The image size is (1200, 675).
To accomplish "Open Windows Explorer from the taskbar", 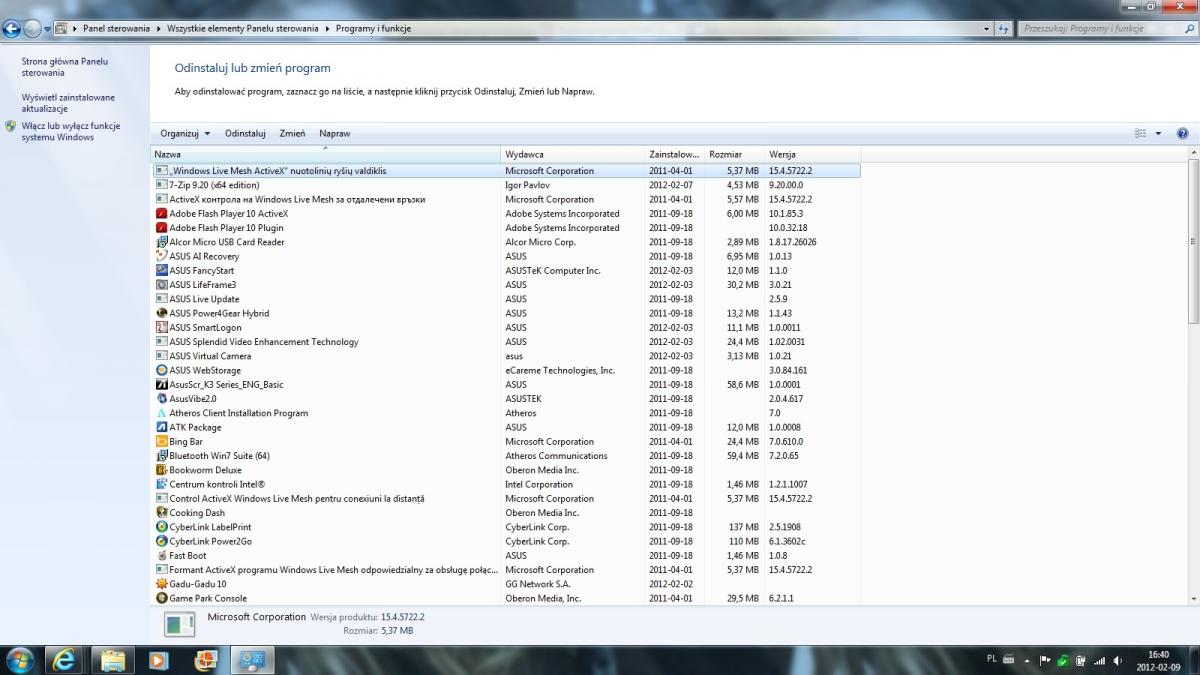I will tap(112, 659).
